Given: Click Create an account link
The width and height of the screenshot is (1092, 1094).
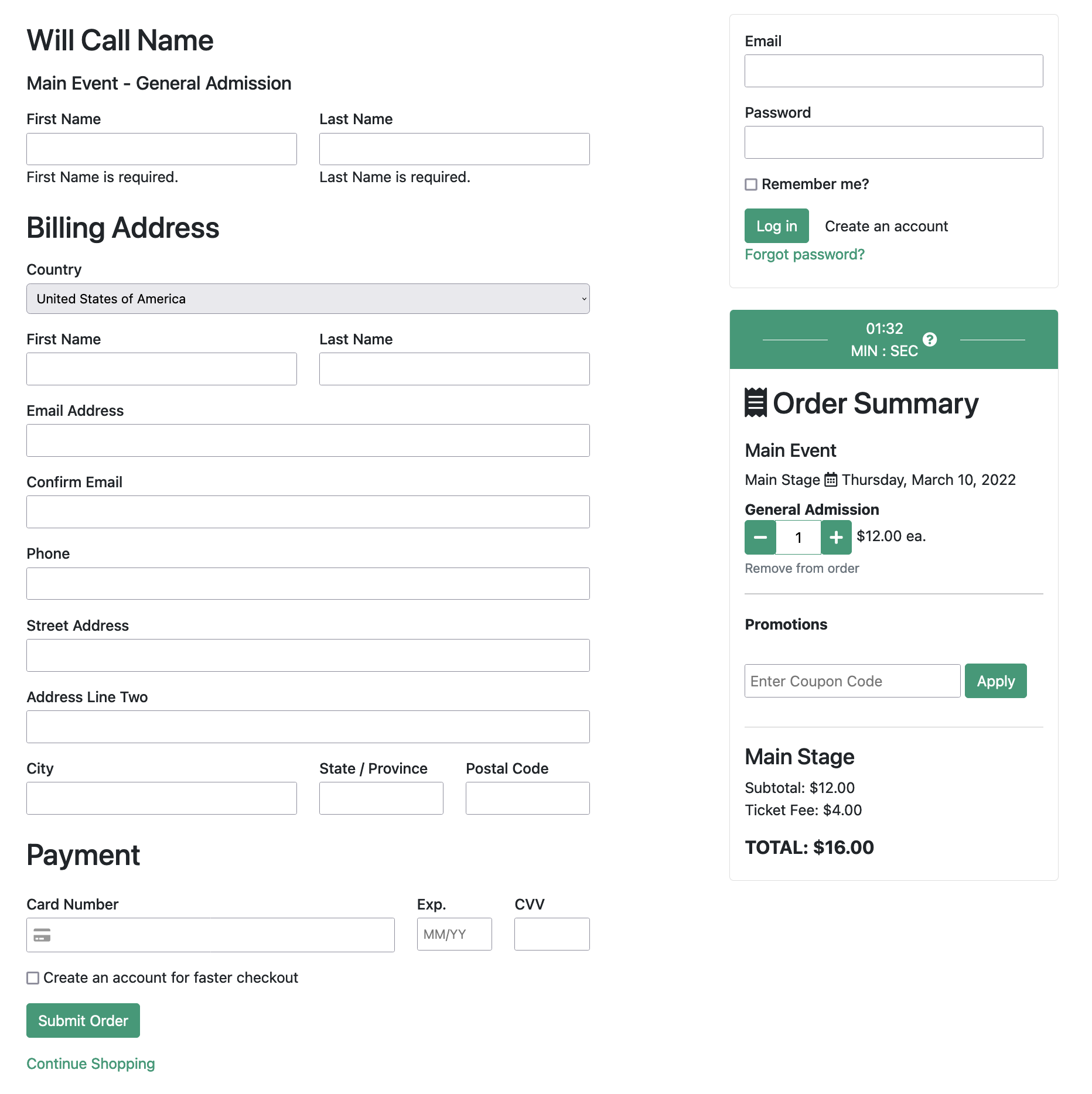Looking at the screenshot, I should [x=886, y=226].
